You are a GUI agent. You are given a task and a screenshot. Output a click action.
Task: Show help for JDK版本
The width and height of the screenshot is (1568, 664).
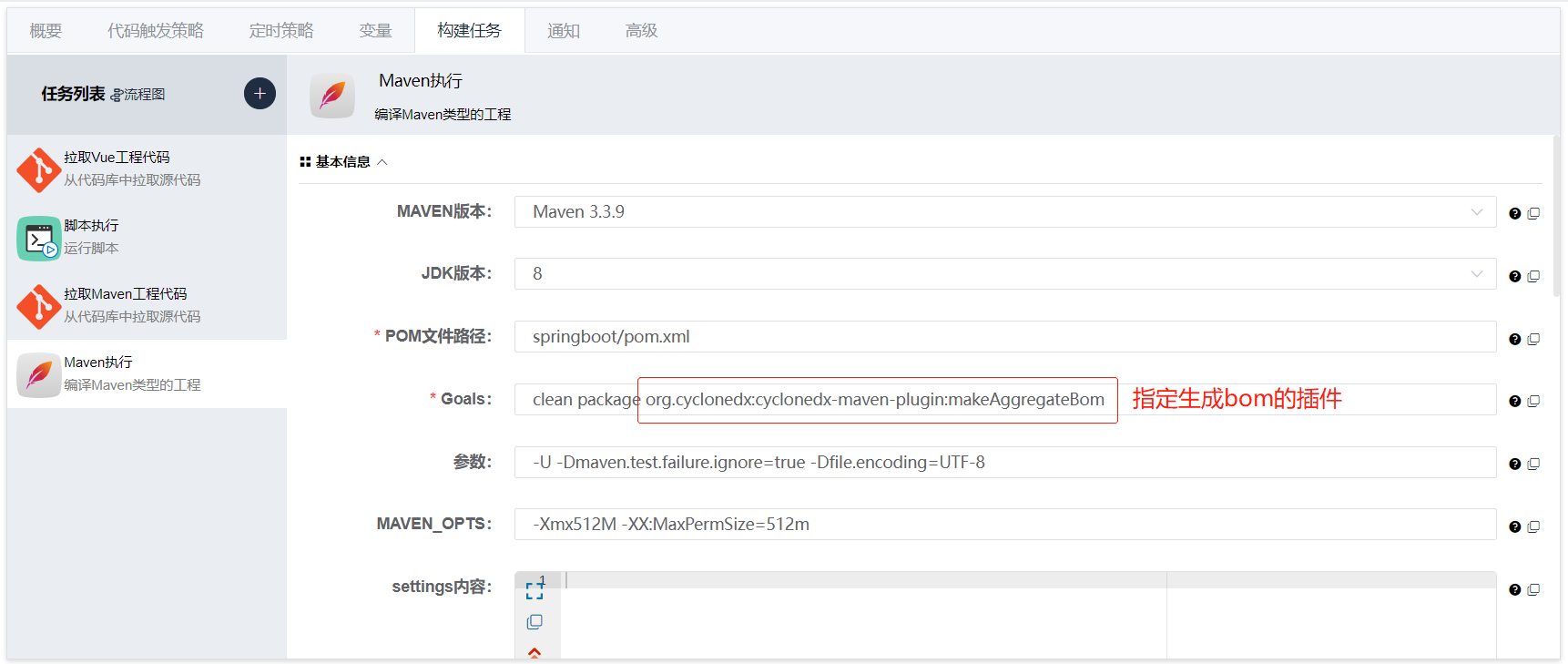point(1515,276)
